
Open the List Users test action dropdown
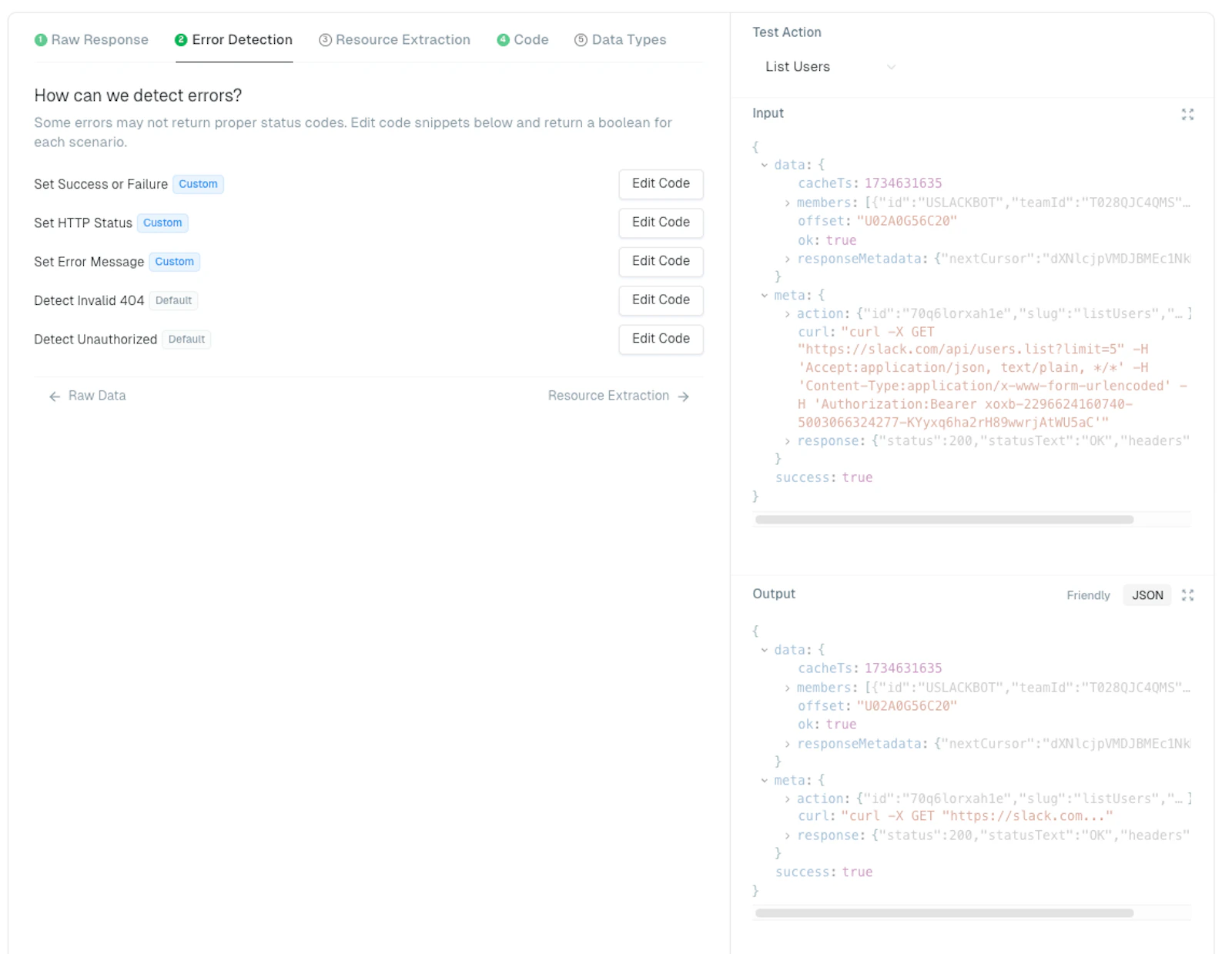tap(829, 67)
